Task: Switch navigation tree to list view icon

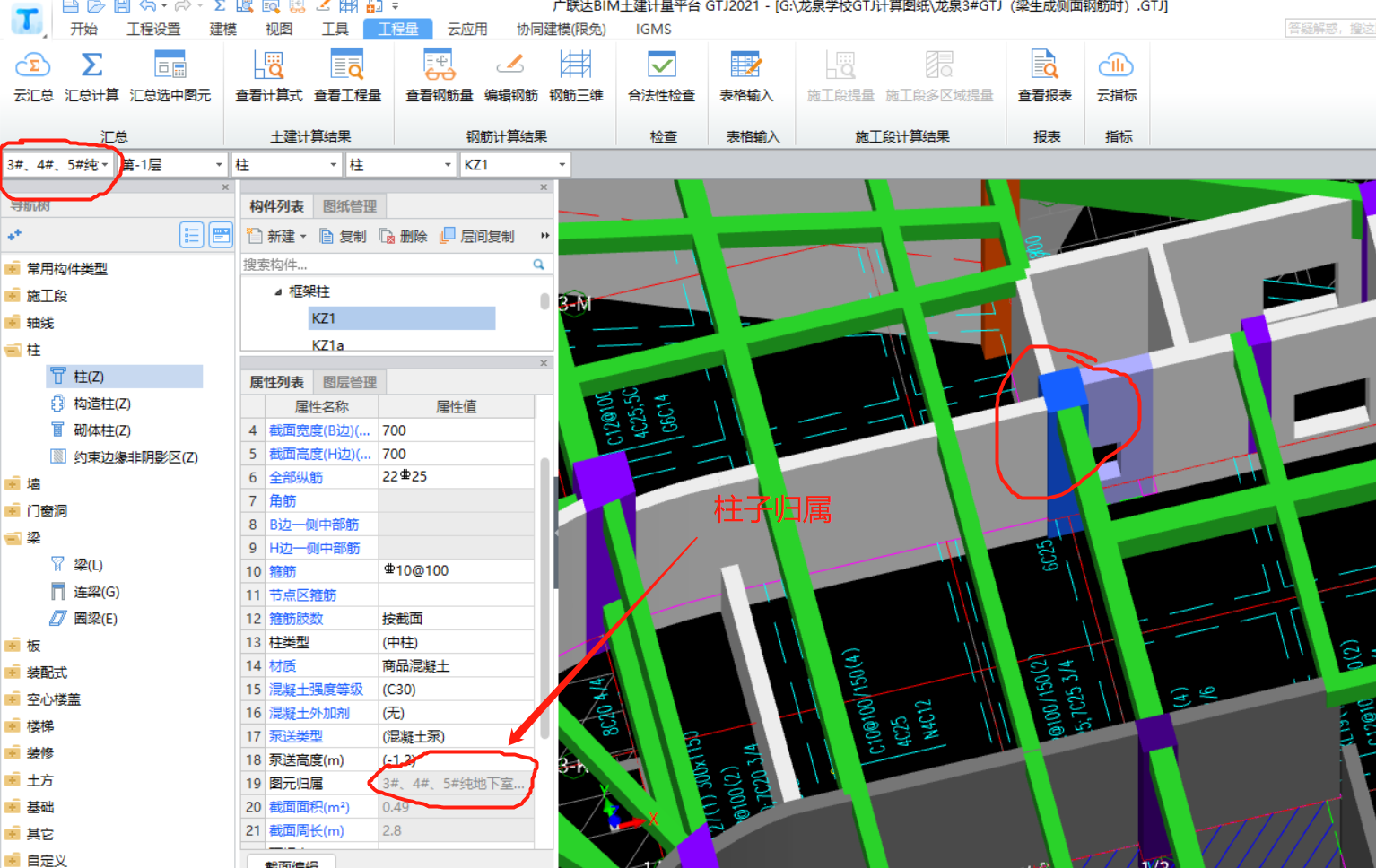Action: coord(191,235)
